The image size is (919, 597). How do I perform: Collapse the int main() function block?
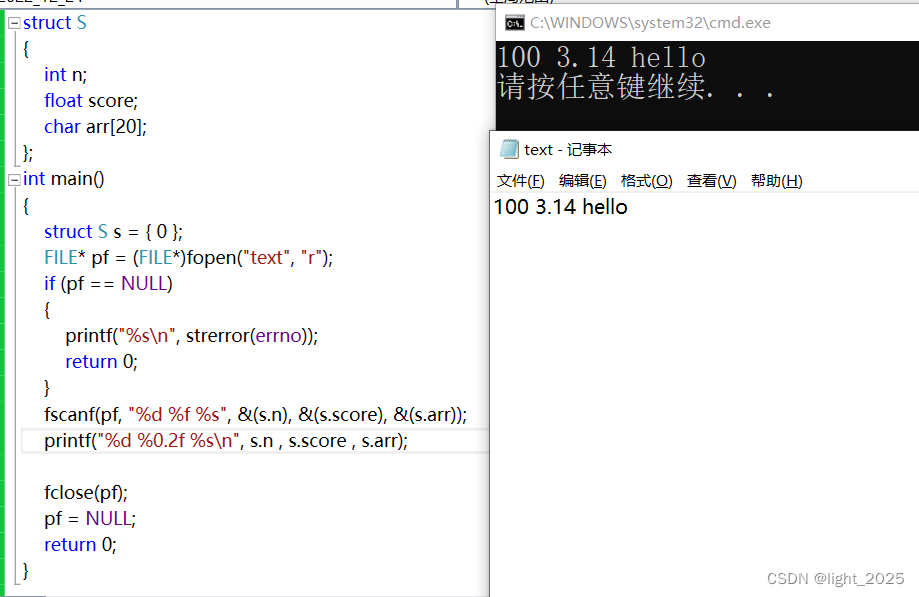point(14,180)
